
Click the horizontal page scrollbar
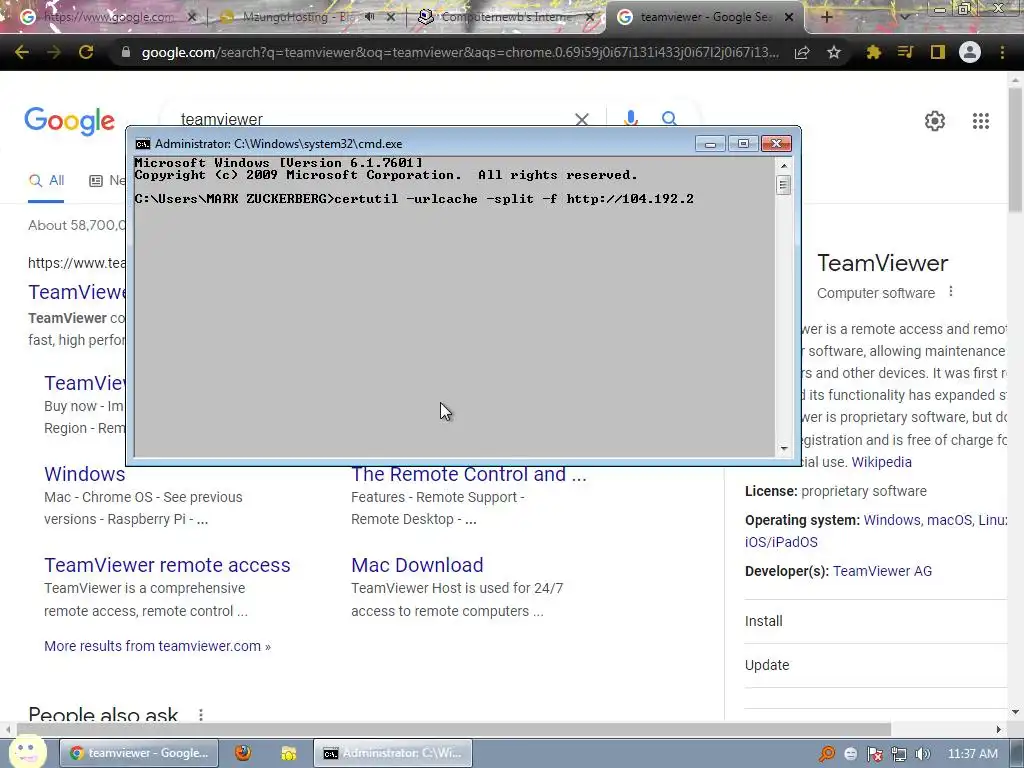(454, 729)
